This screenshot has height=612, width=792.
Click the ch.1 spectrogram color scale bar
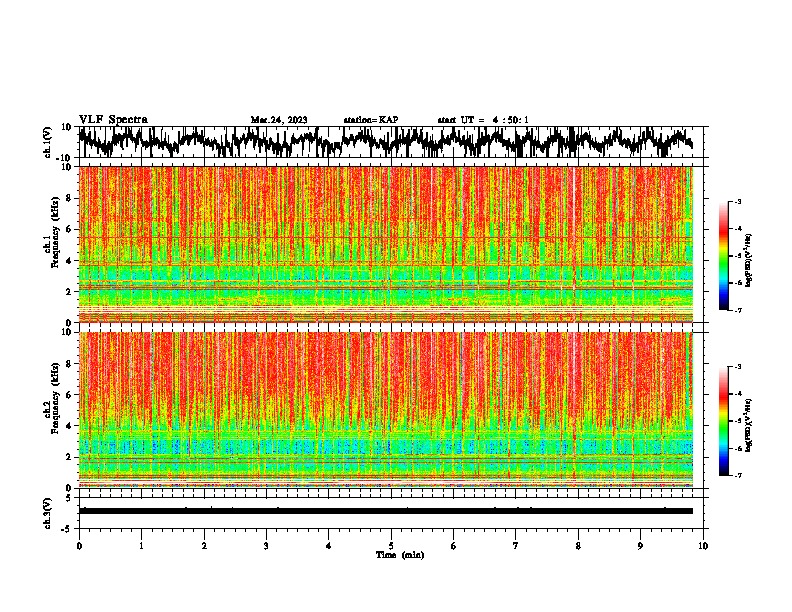tap(723, 256)
